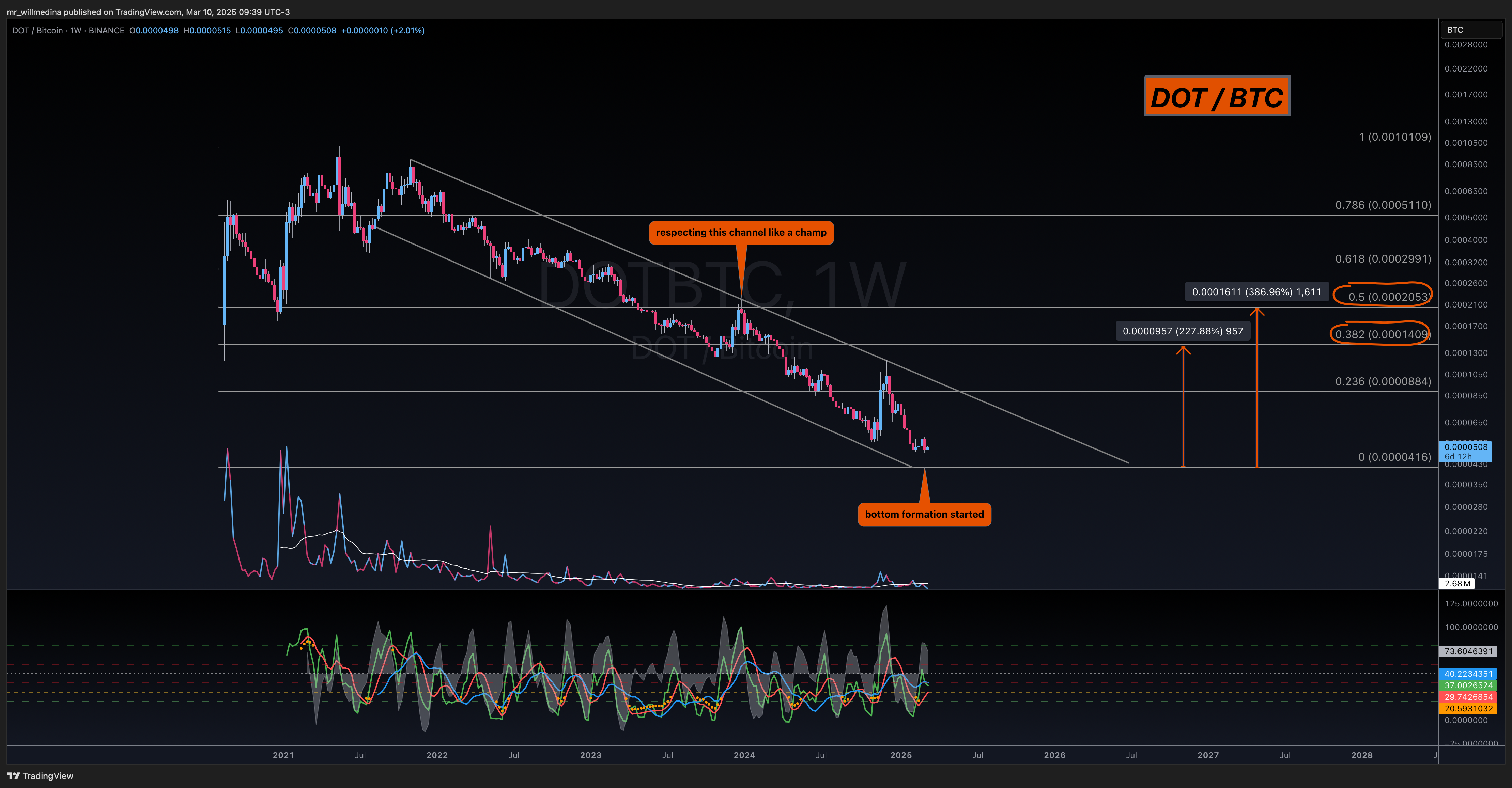Click the Fib level label 1 (0.0010109)

[1394, 137]
